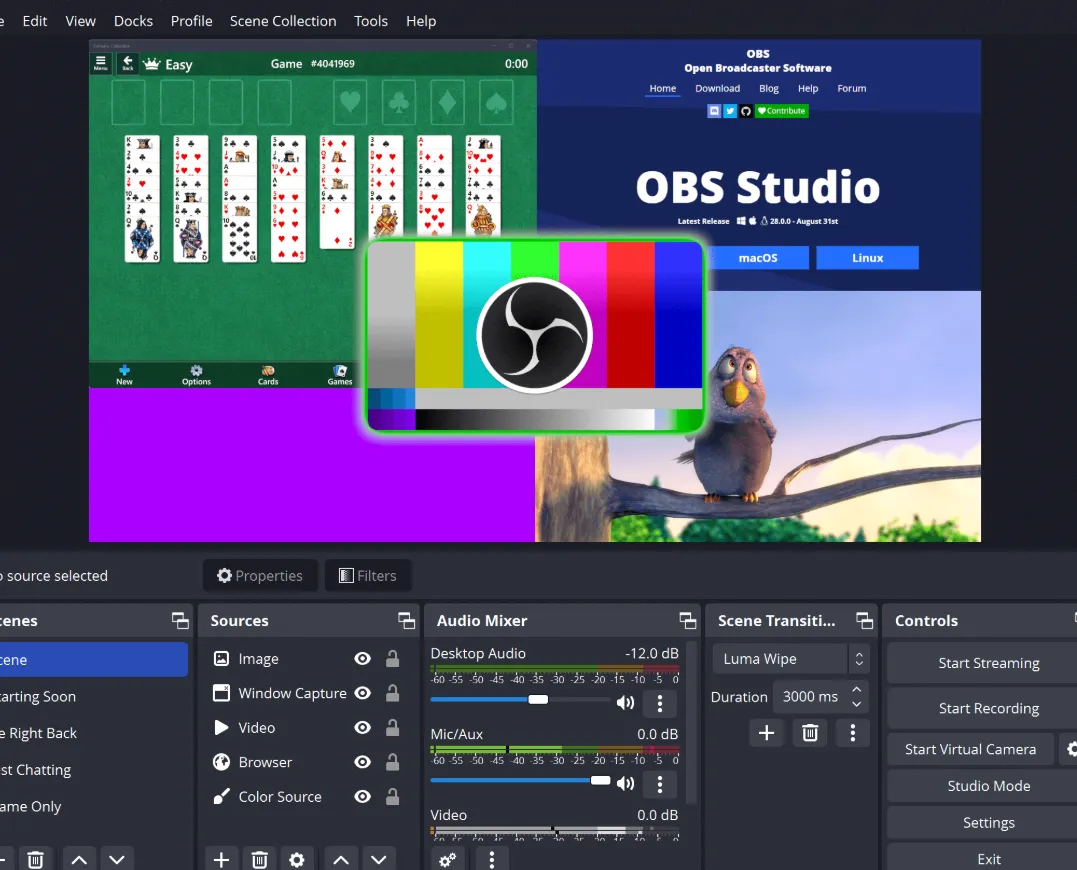Open the Tools menu

[x=370, y=20]
